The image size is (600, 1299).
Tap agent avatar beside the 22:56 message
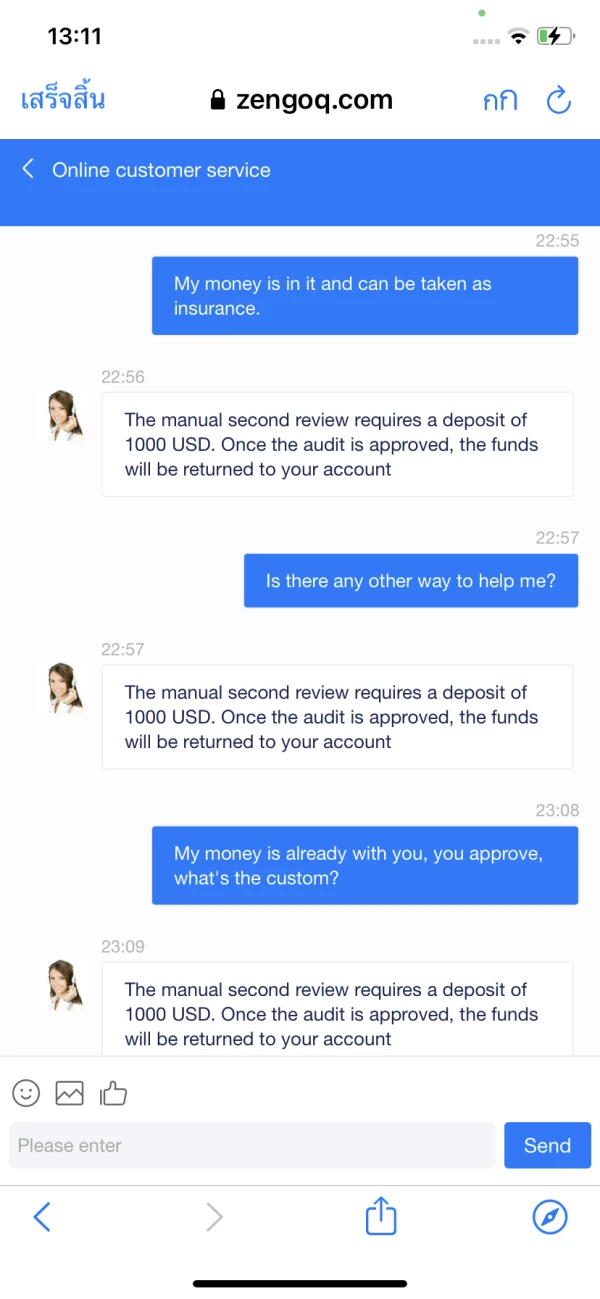[66, 415]
